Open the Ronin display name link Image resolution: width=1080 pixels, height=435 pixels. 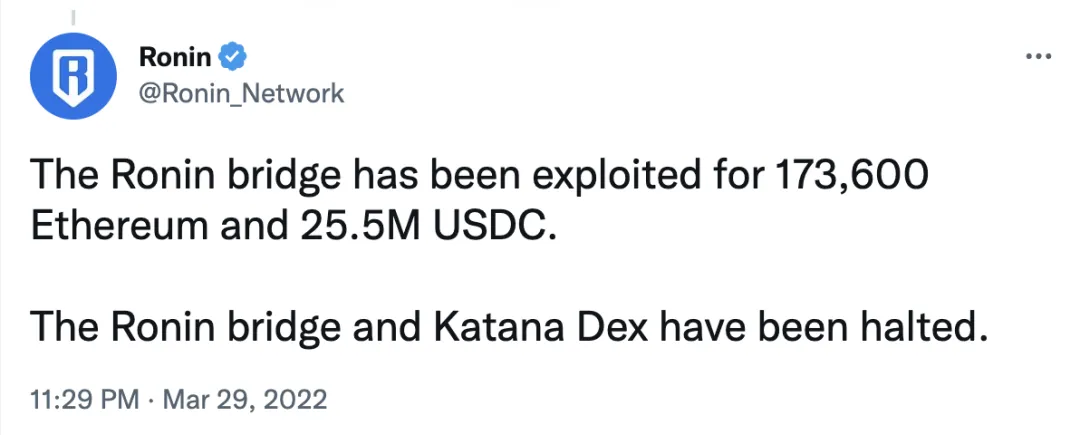pos(175,58)
